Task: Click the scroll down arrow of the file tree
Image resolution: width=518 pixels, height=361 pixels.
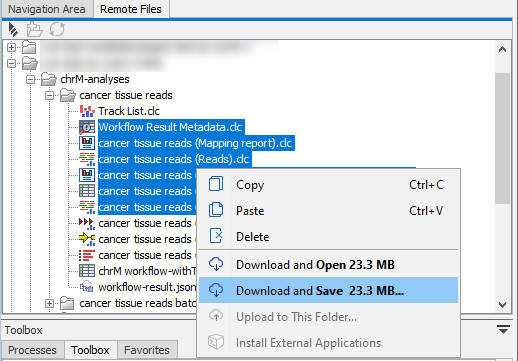Action: point(502,304)
